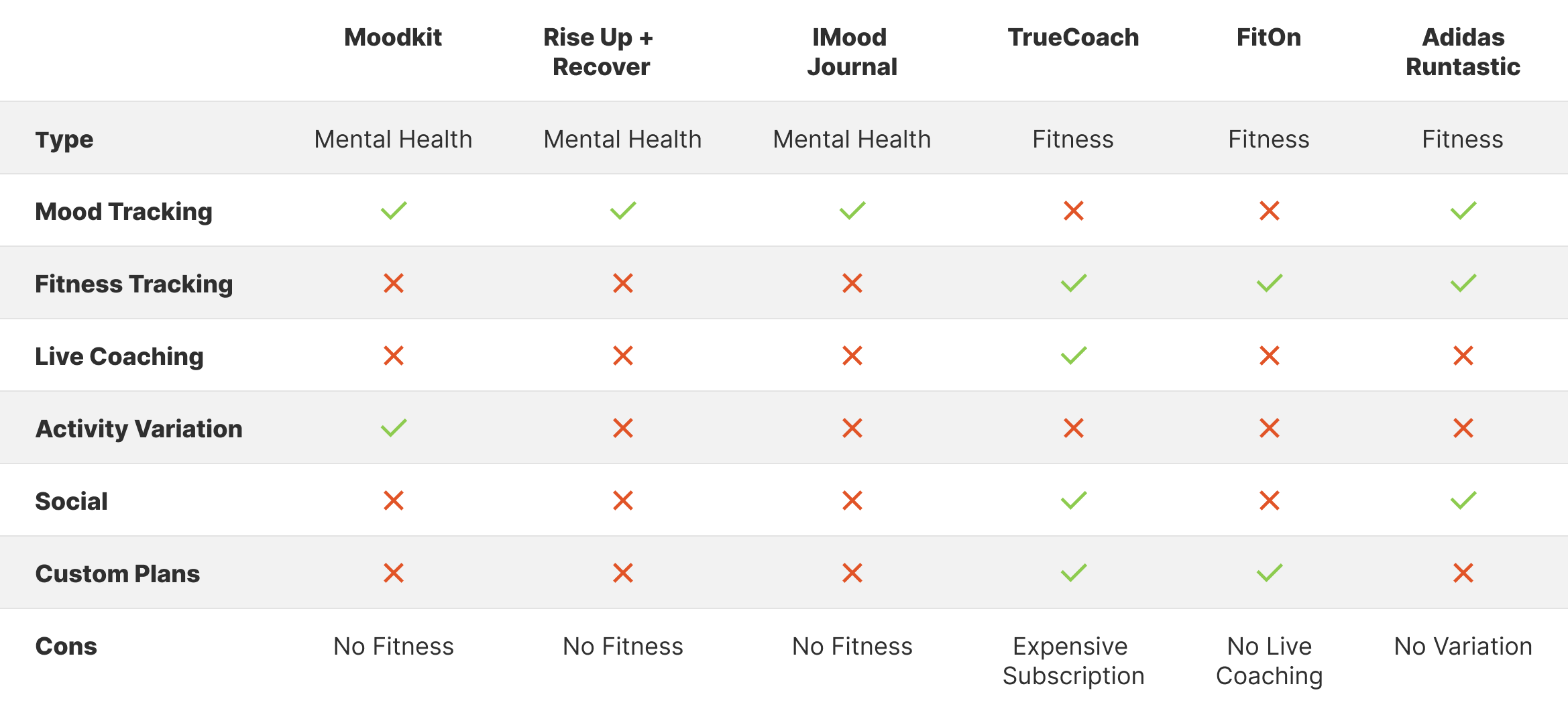Click Adidas Runtastic's Social checkmark
The height and width of the screenshot is (711, 1568).
tap(1463, 500)
